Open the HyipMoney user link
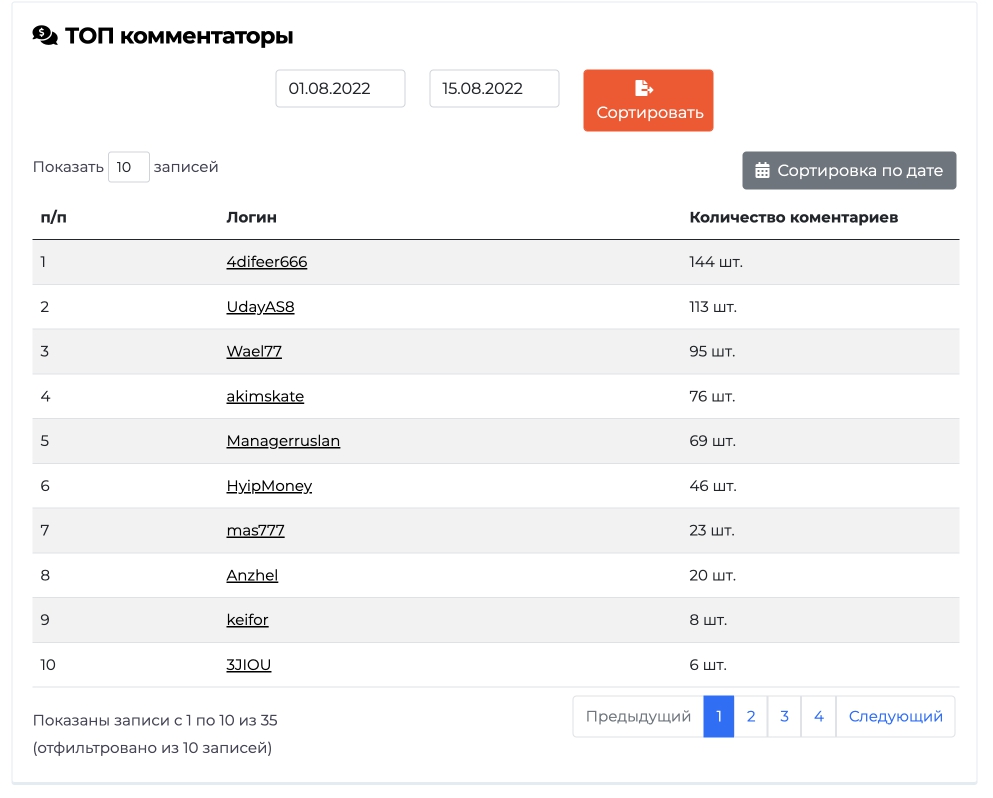Viewport: 993px width, 798px height. coord(269,486)
